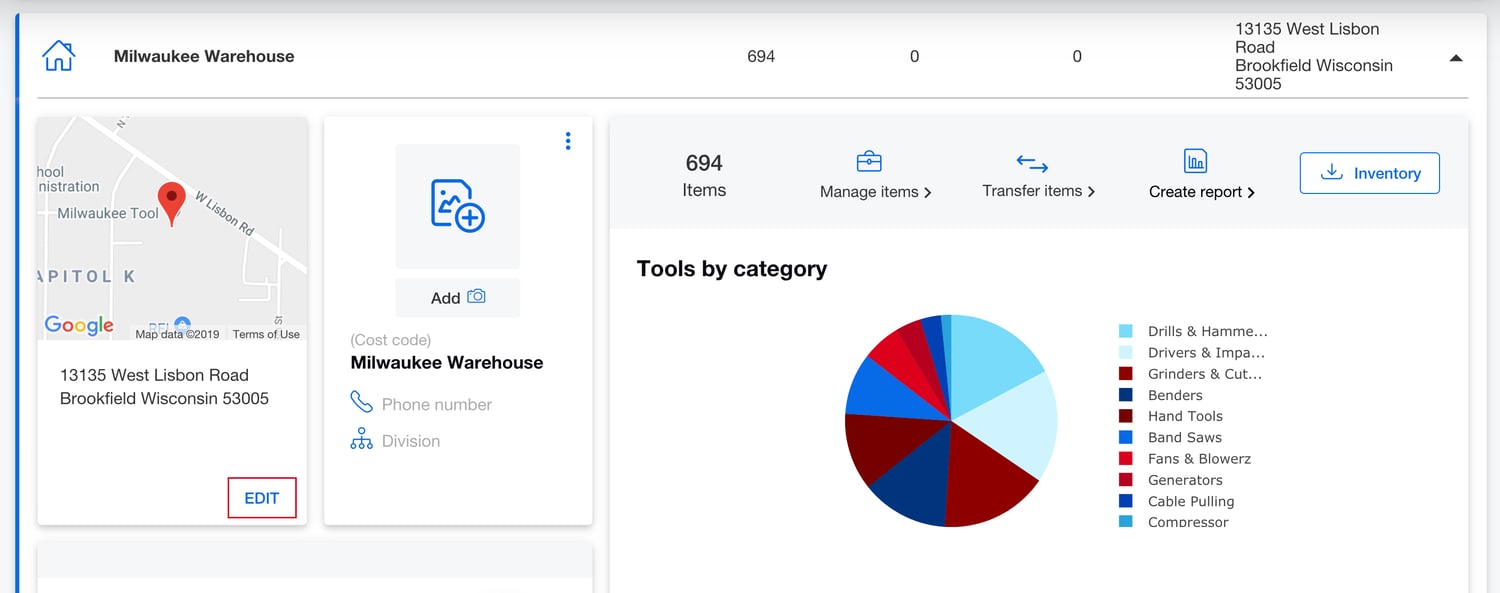
Task: Click the add image placeholder icon
Action: click(458, 206)
